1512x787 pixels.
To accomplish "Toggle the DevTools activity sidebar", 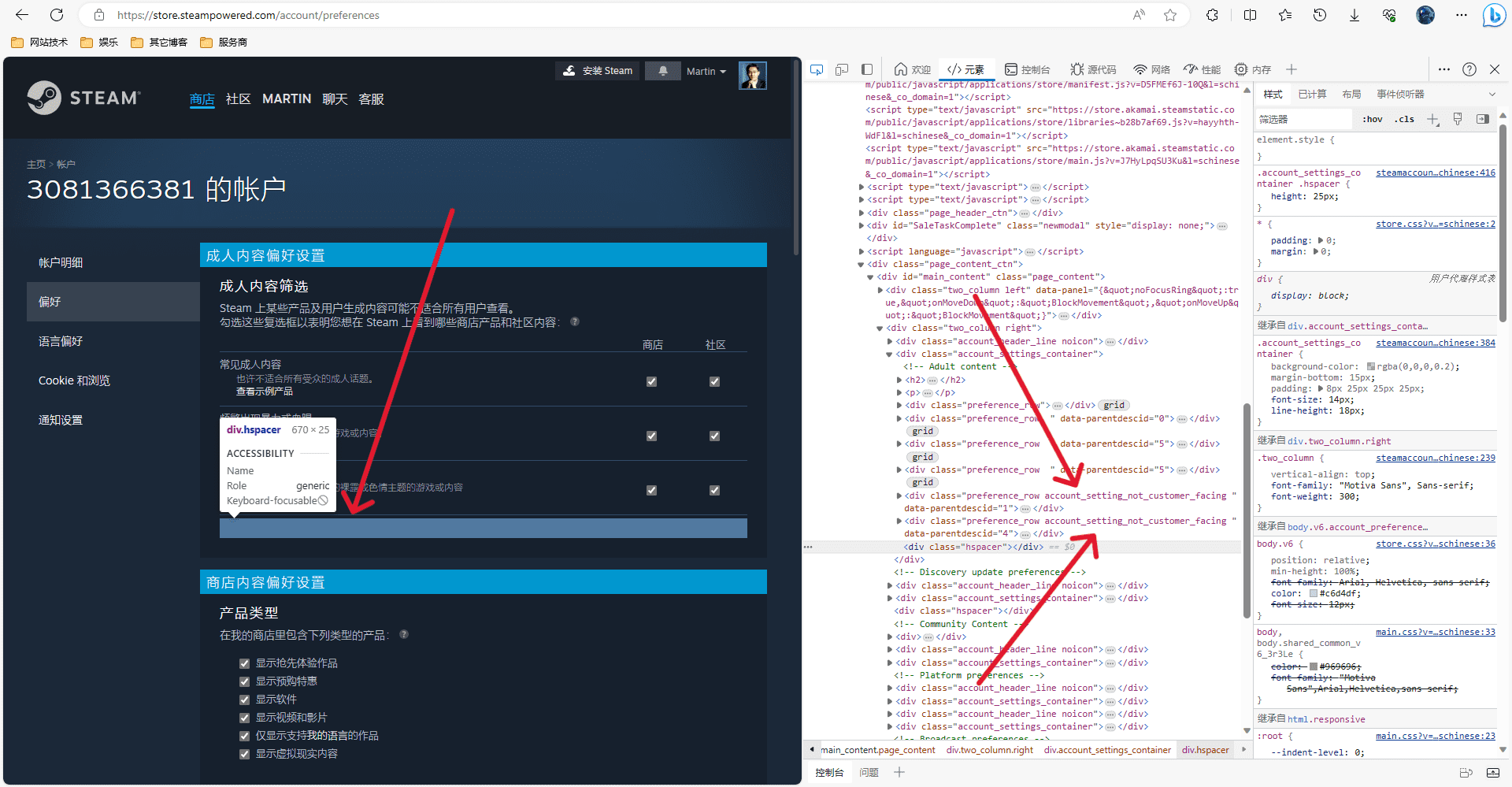I will click(867, 69).
